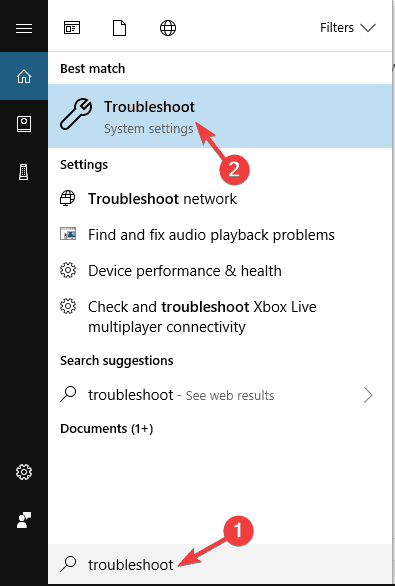The height and width of the screenshot is (586, 395).
Task: Click the gear icon beside Device performance & health
Action: click(68, 270)
